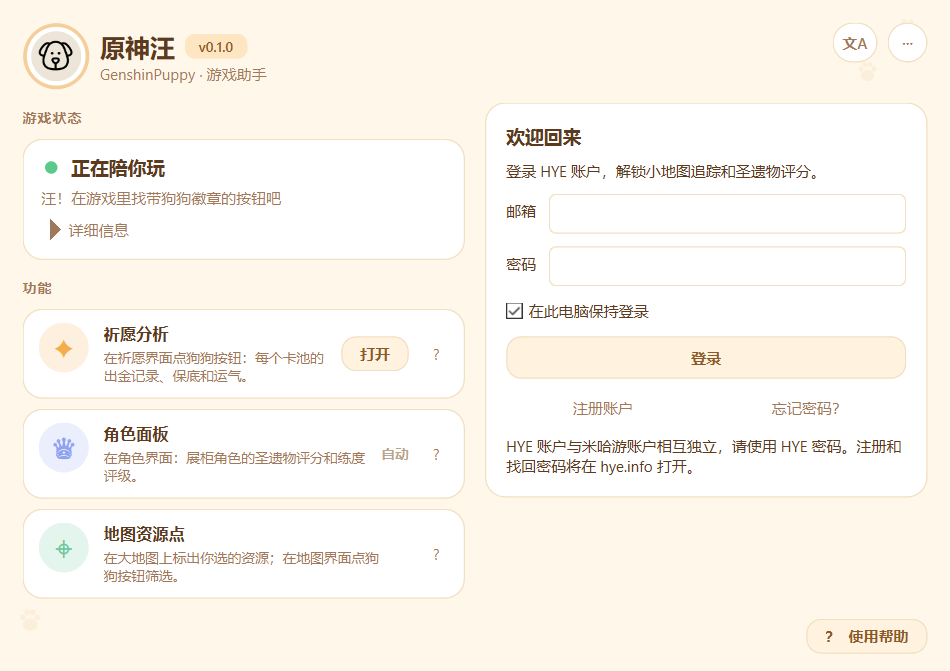The image size is (950, 671).
Task: Click the 登录 button
Action: [x=706, y=358]
